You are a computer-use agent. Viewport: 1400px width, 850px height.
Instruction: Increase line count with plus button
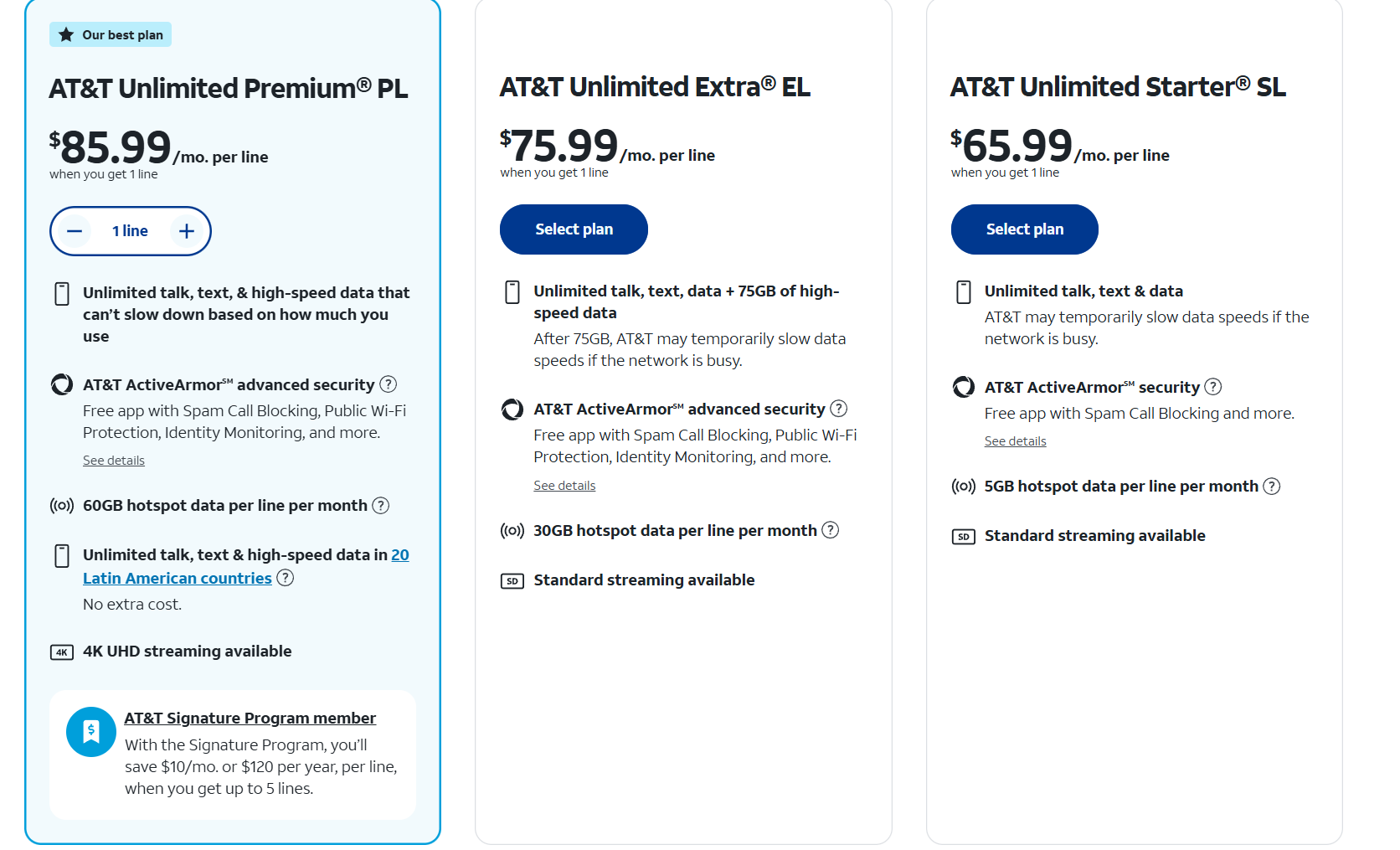coord(187,231)
